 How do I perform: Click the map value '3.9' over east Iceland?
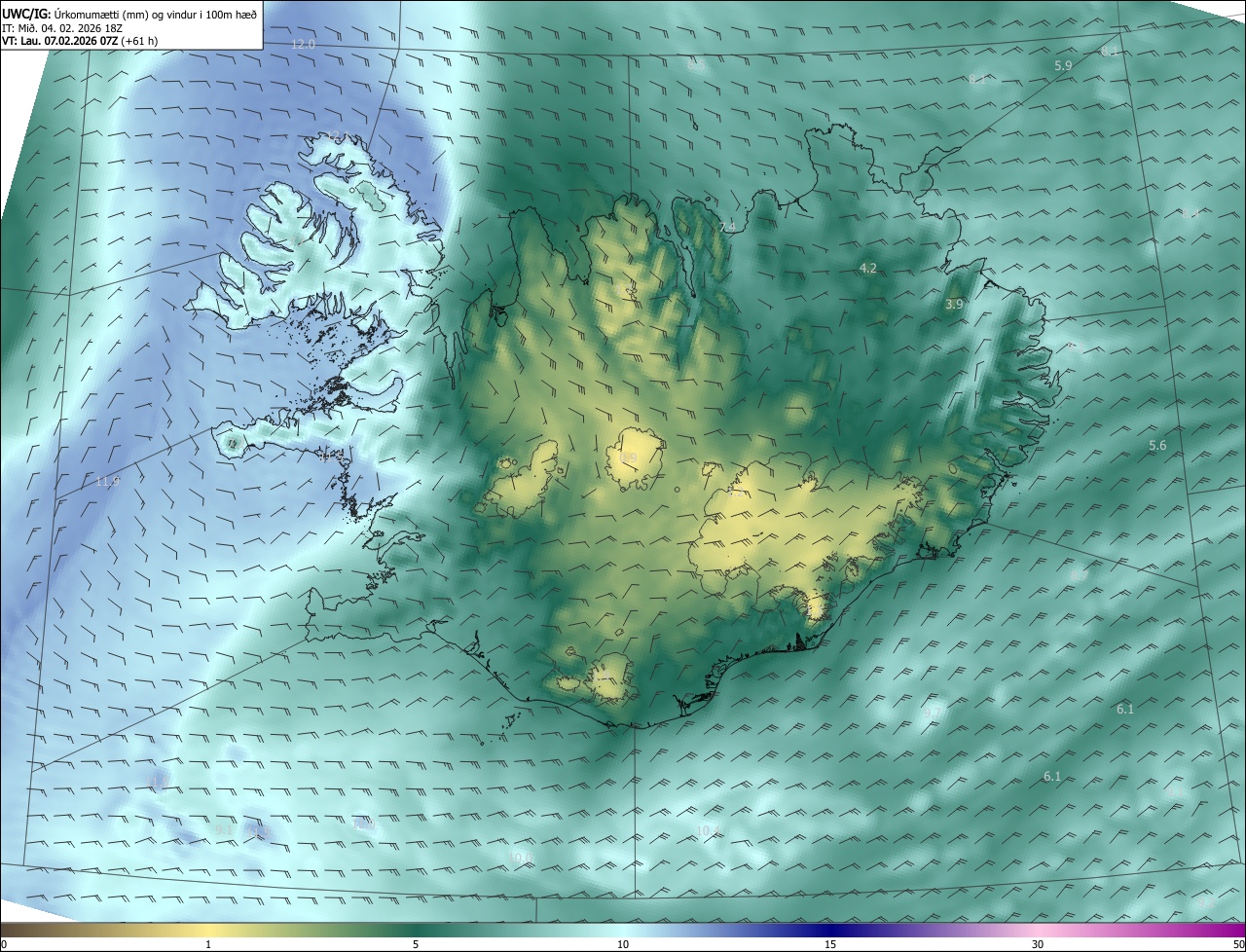(x=954, y=305)
